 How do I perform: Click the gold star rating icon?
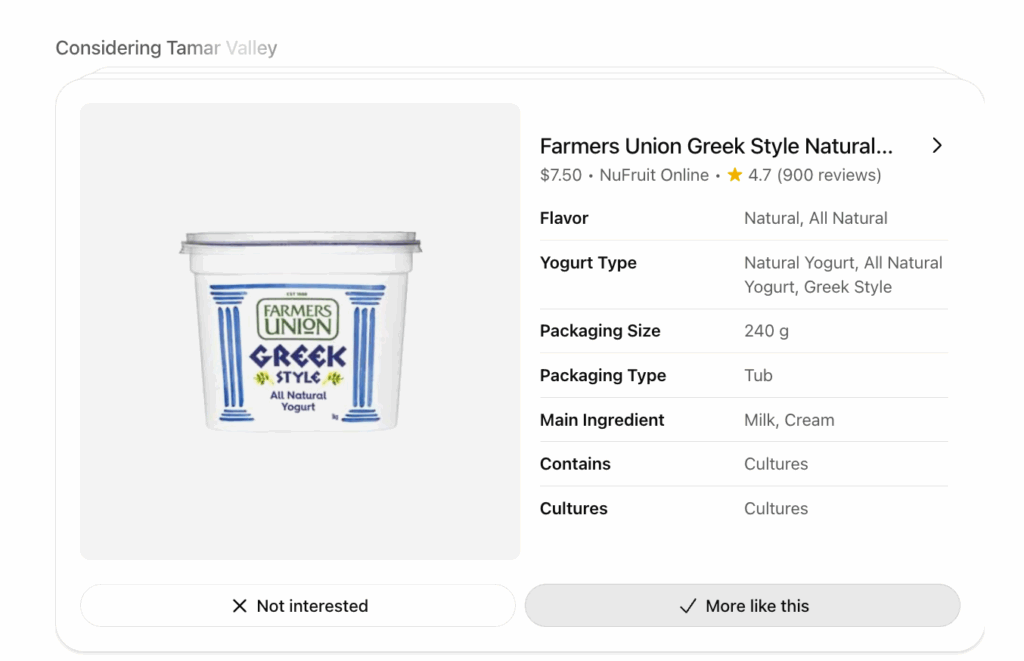pyautogui.click(x=735, y=175)
